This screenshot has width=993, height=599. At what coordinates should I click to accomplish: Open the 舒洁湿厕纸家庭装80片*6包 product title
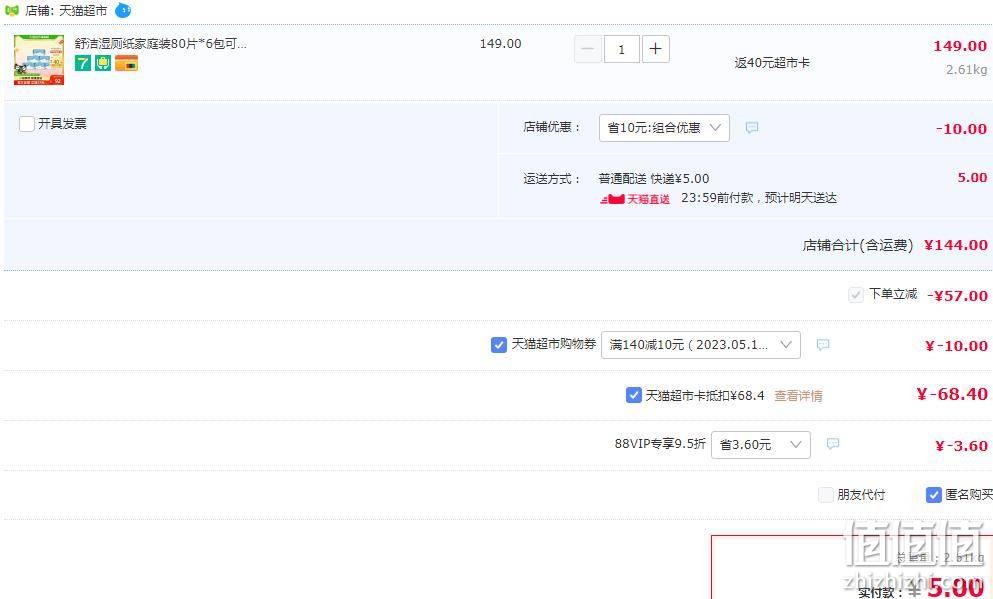(160, 44)
